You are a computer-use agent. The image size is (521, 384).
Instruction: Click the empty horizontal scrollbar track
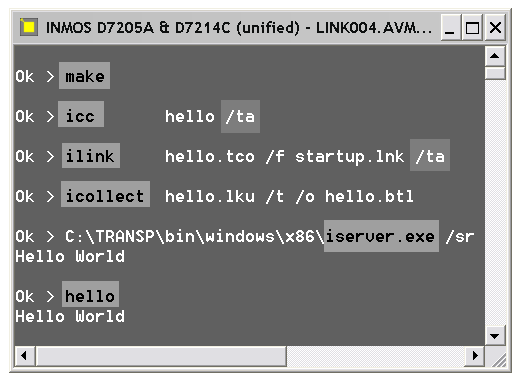pyautogui.click(x=375, y=356)
